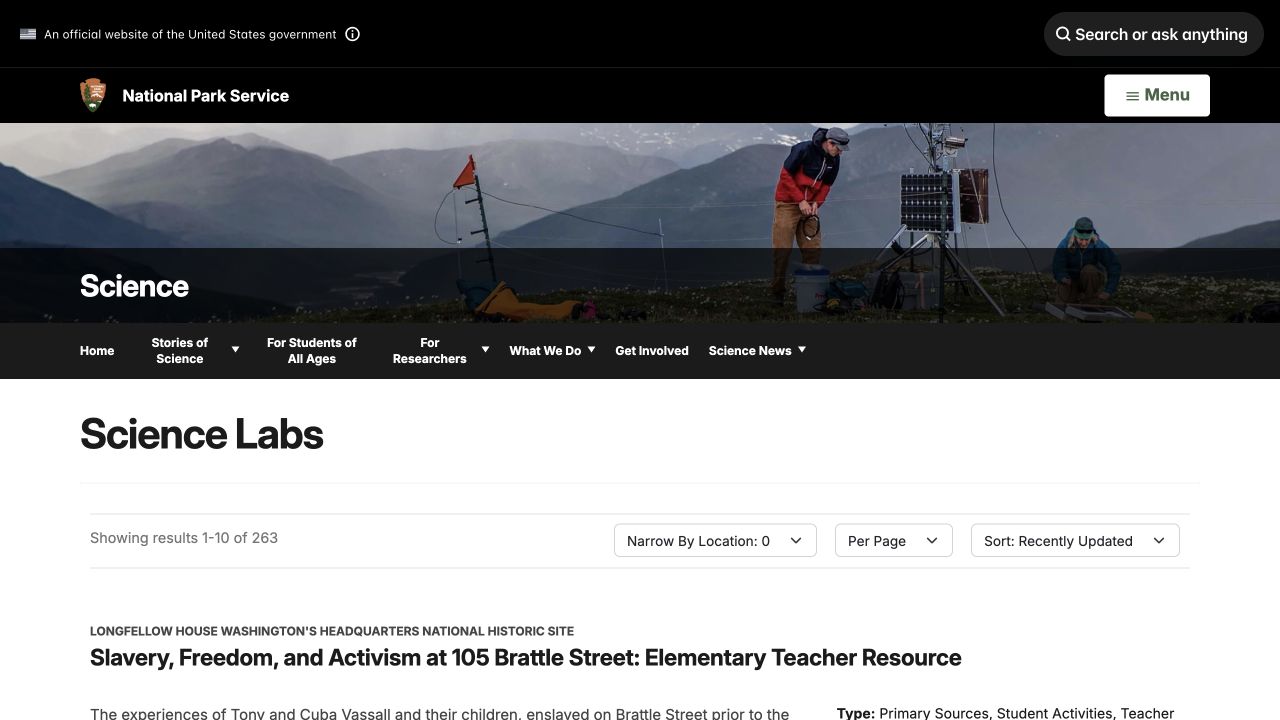Click the Science News nav link
The height and width of the screenshot is (720, 1280).
click(750, 351)
